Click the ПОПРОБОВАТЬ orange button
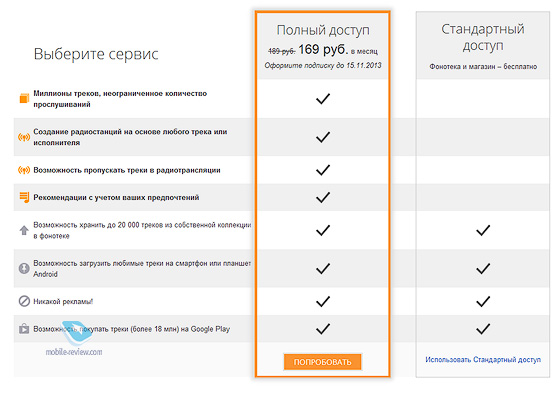 (x=322, y=362)
